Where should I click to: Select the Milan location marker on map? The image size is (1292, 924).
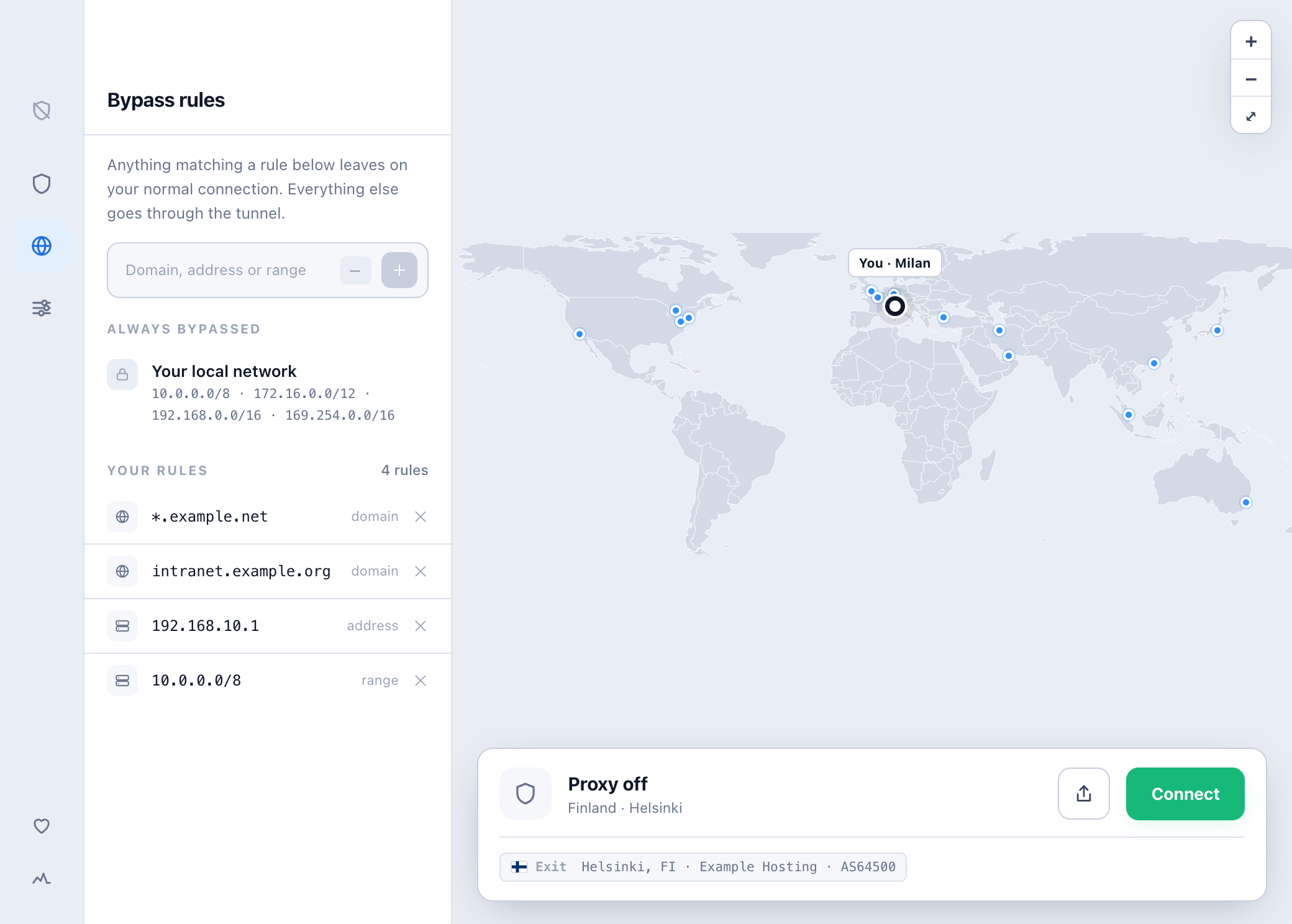pyautogui.click(x=895, y=306)
